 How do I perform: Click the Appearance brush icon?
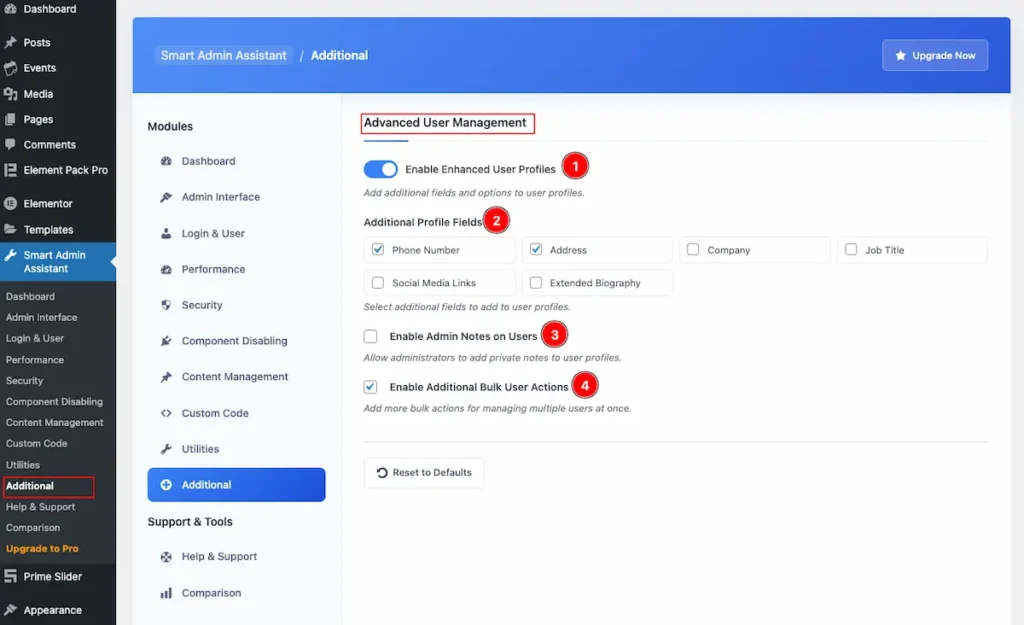[x=10, y=610]
